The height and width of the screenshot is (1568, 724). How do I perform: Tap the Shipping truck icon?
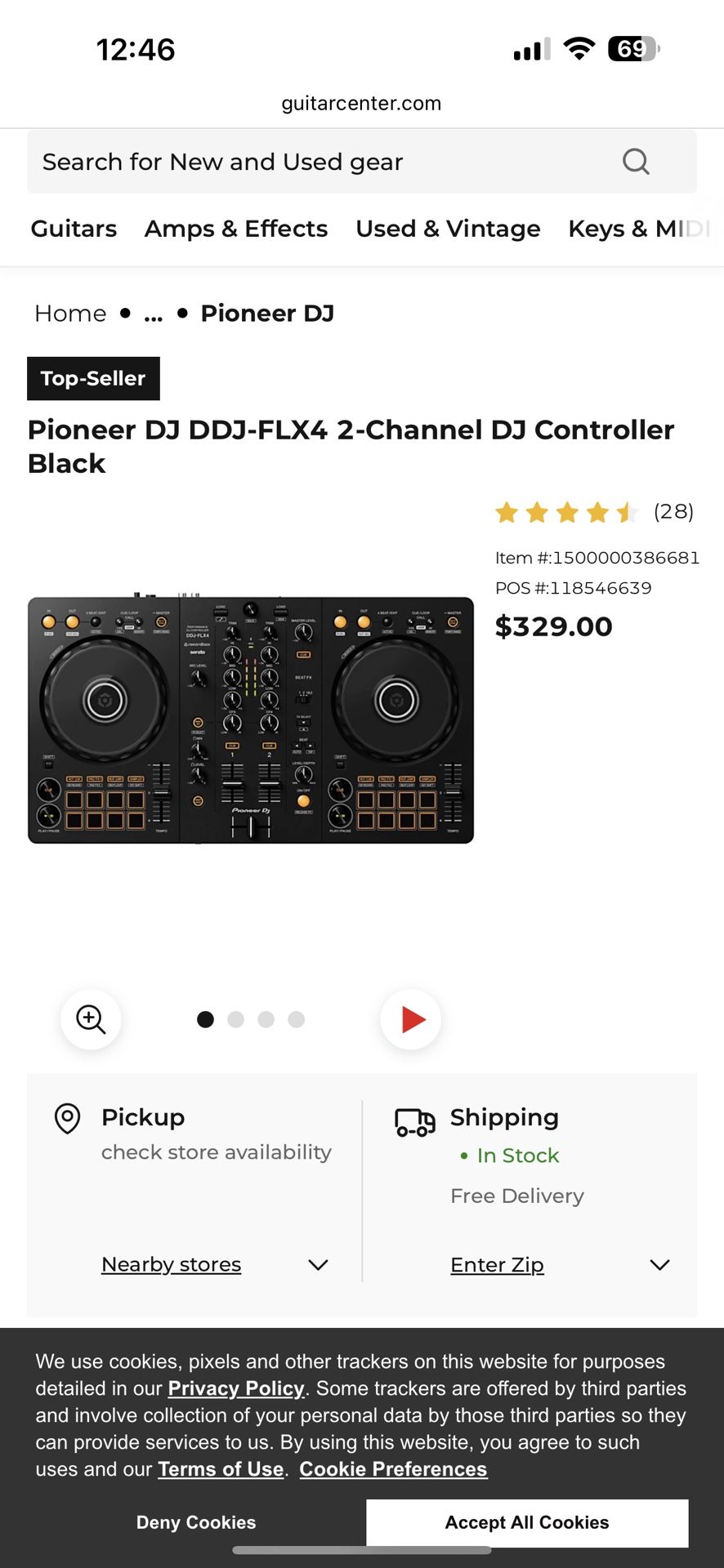coord(415,1122)
